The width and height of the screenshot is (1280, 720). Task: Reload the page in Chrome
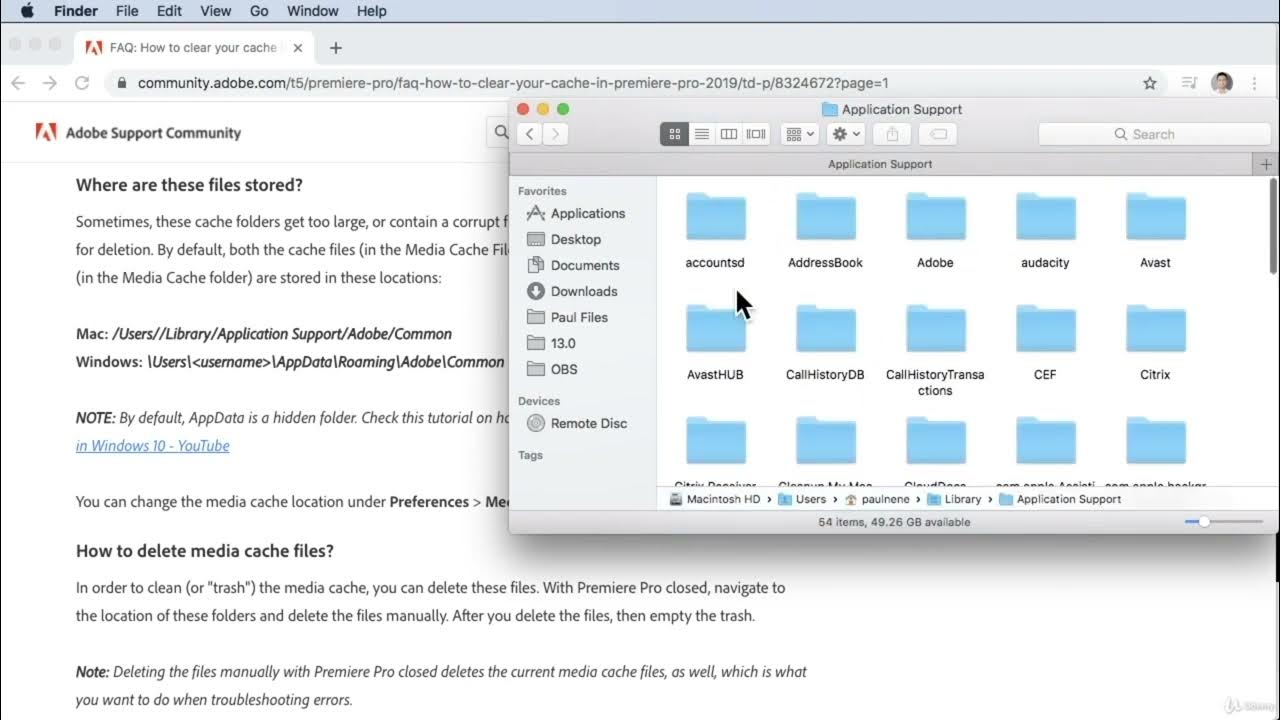click(82, 83)
